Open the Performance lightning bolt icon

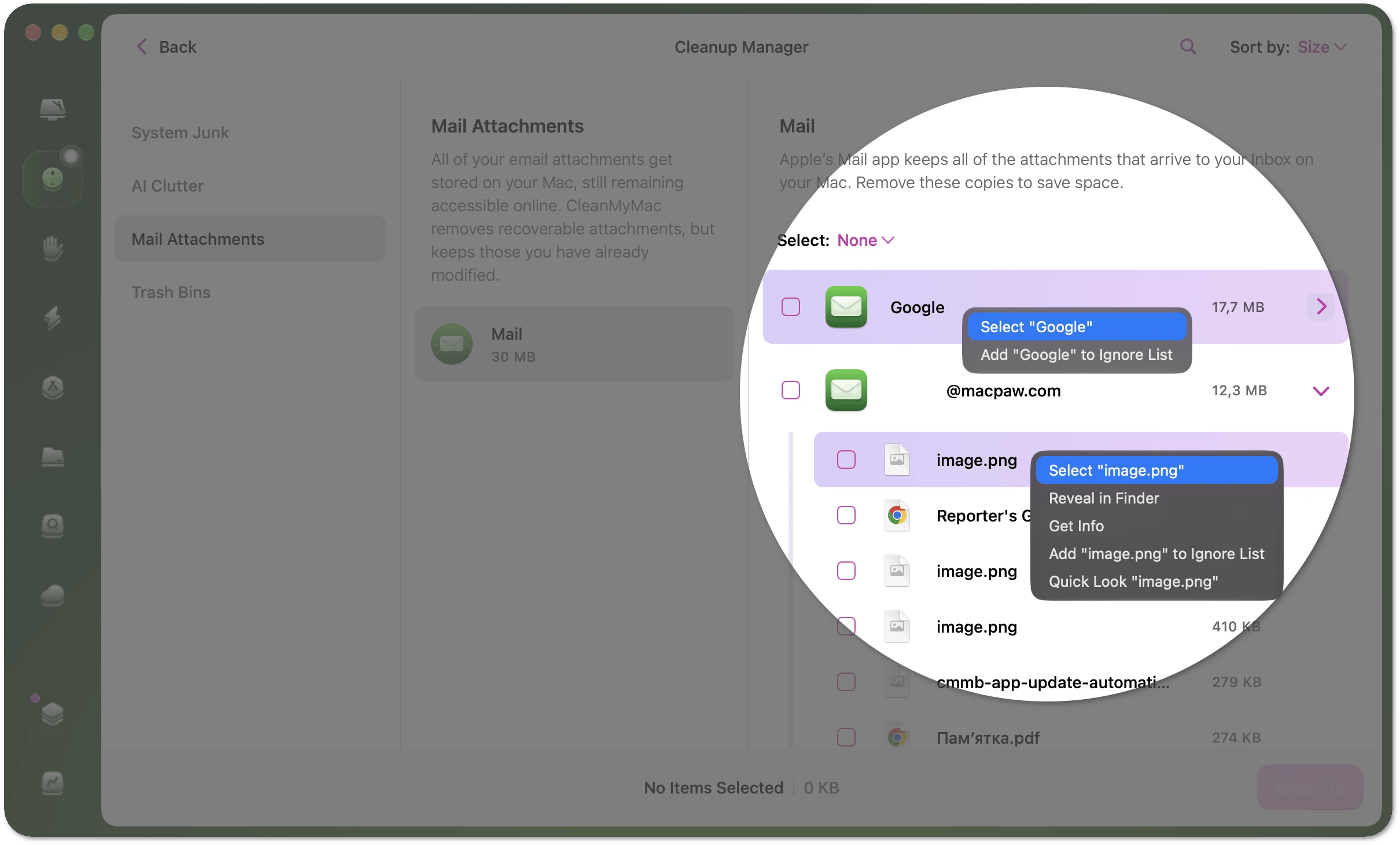tap(53, 318)
